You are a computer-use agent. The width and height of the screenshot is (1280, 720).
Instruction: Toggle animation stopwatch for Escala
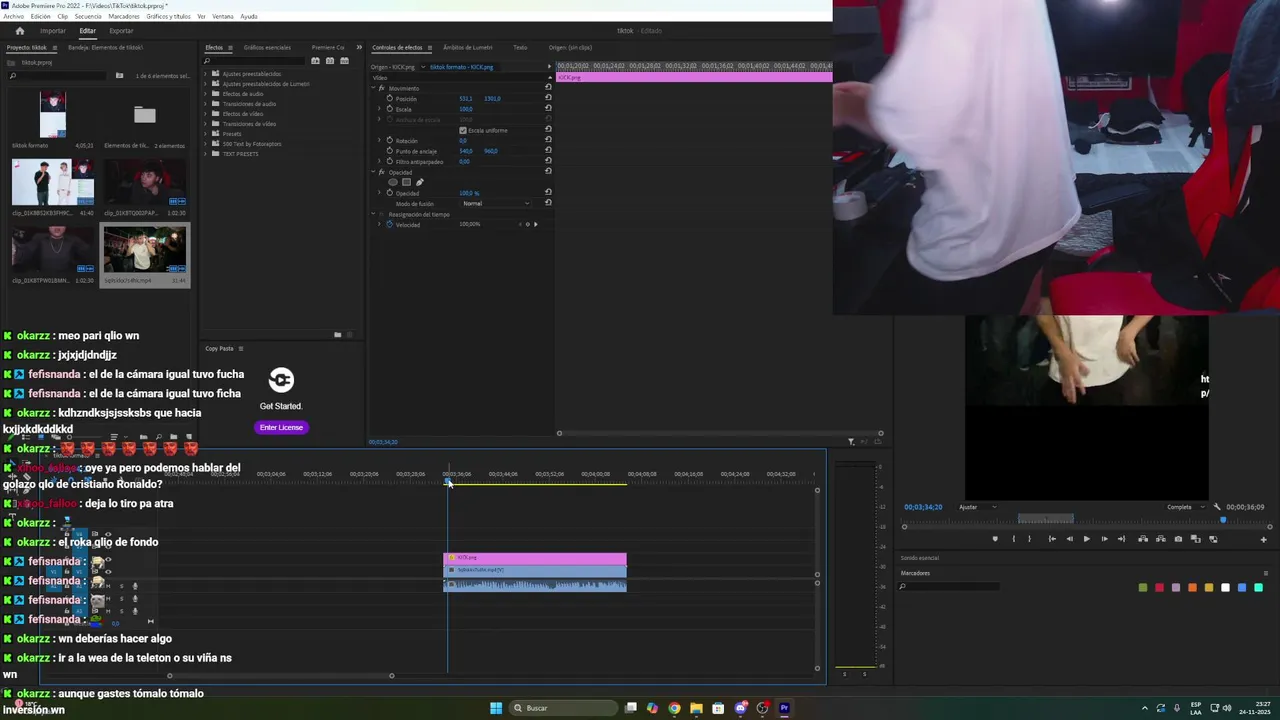pos(390,109)
